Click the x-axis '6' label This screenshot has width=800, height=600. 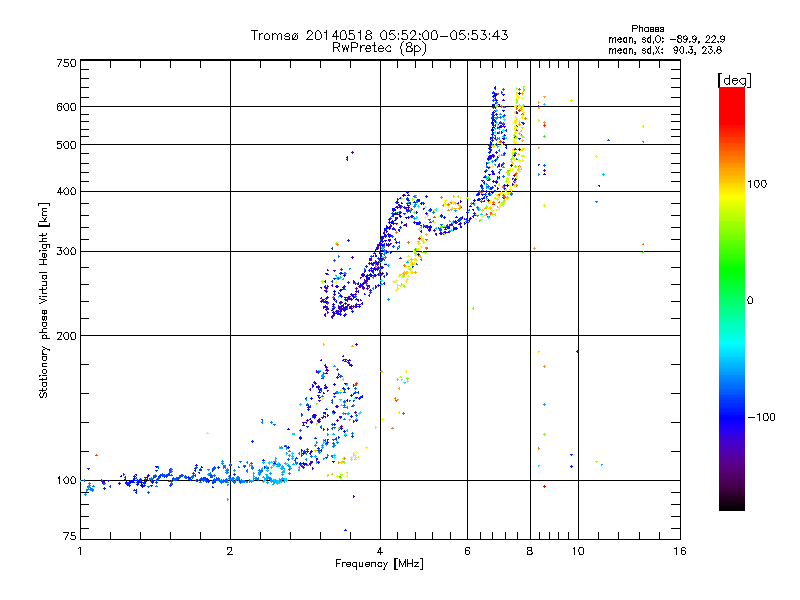click(x=467, y=551)
